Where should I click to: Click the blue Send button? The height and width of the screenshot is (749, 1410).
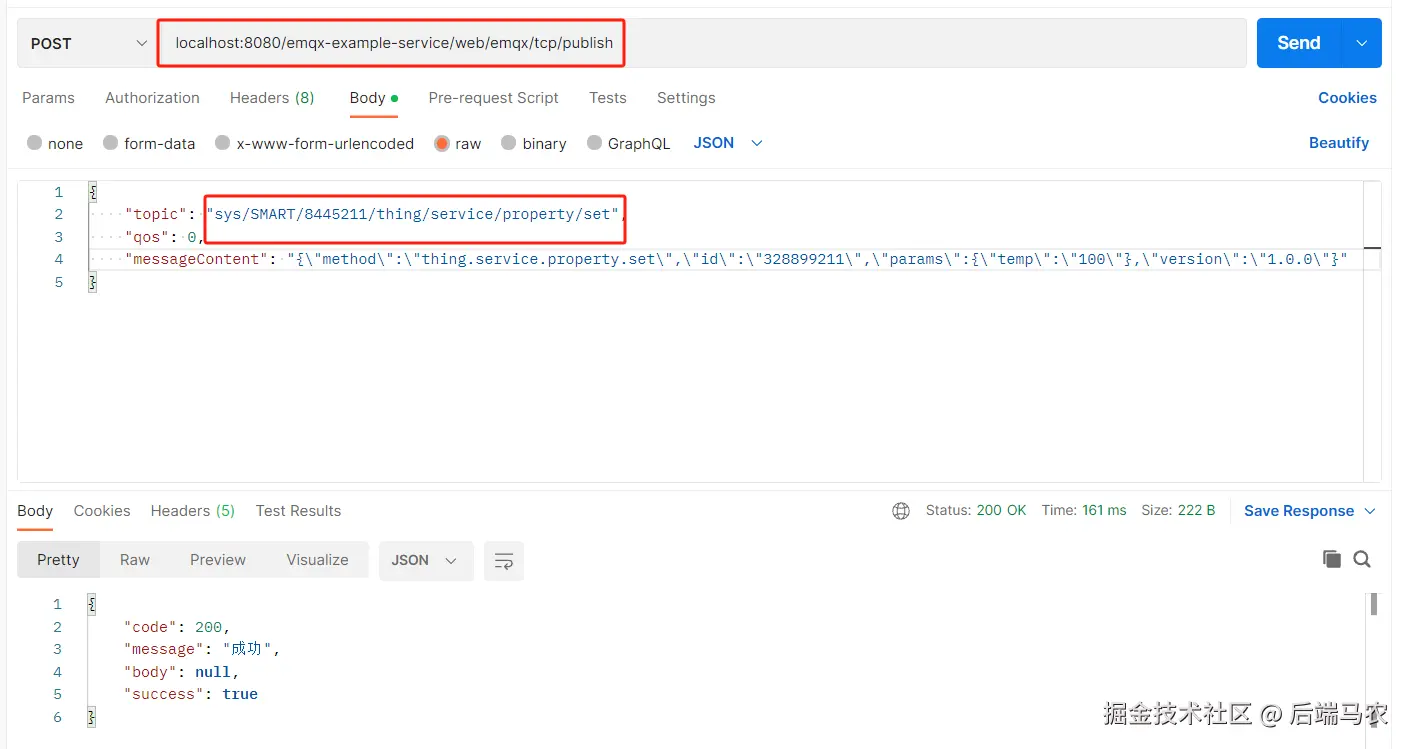point(1298,43)
